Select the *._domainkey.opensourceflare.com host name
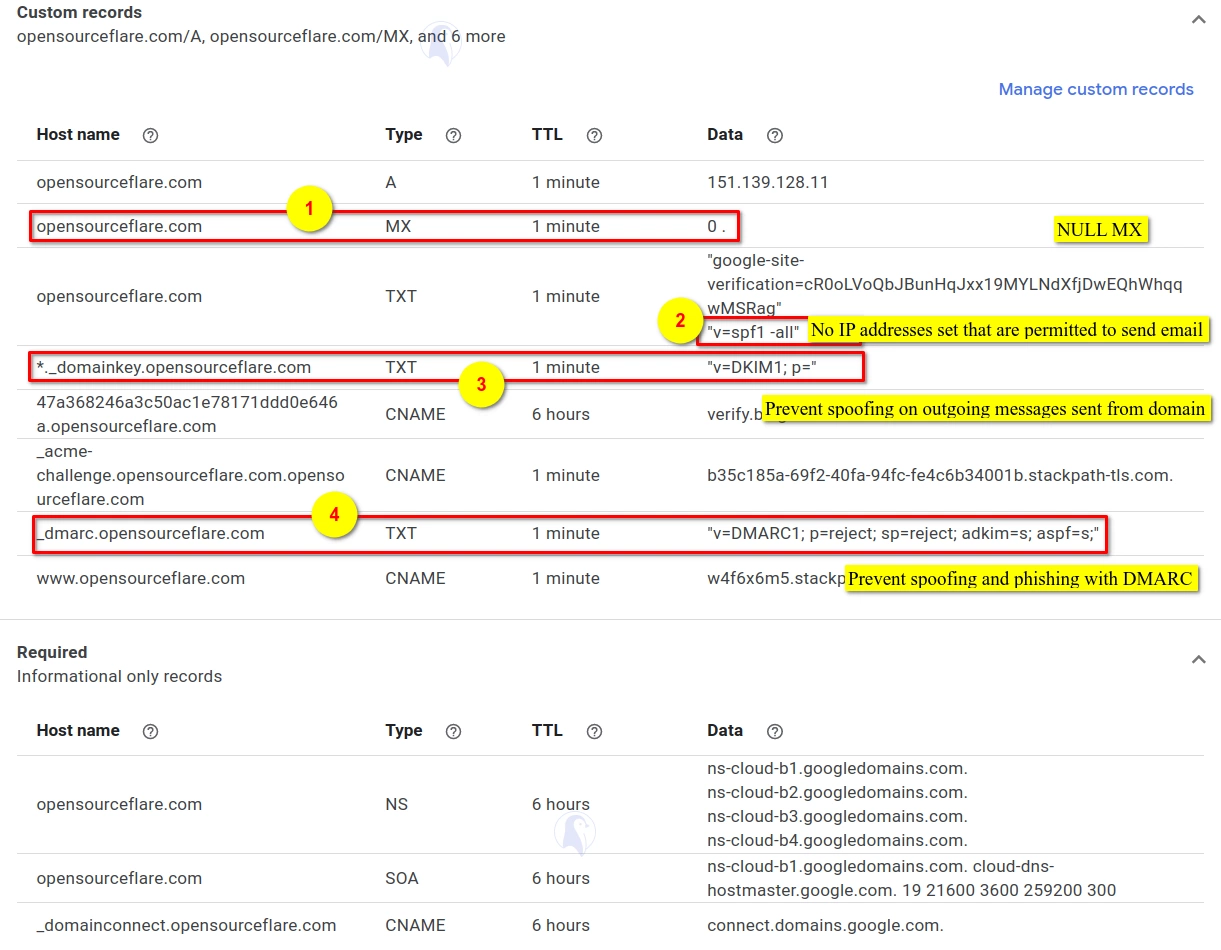Image resolution: width=1221 pixels, height=950 pixels. click(174, 367)
